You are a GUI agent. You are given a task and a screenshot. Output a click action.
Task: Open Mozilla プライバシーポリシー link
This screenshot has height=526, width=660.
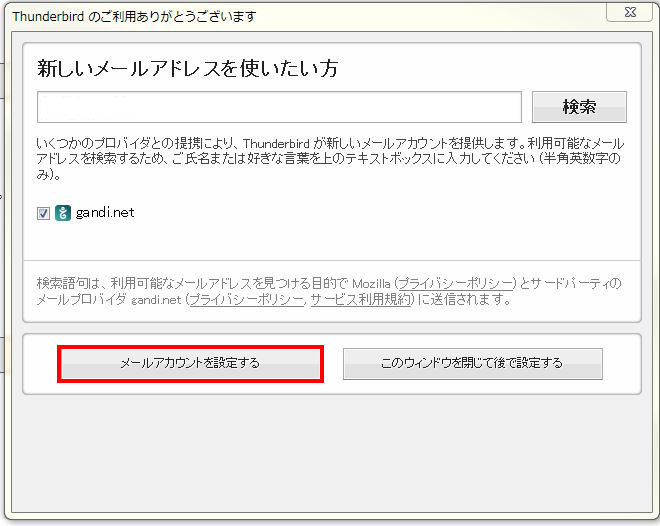[455, 283]
